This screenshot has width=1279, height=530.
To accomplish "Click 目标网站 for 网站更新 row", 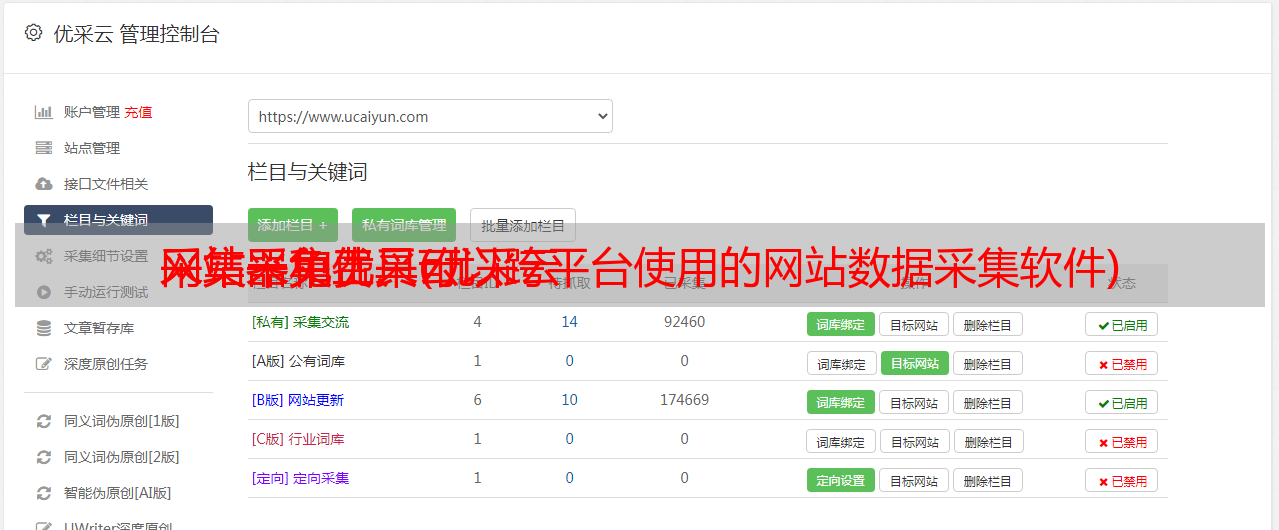I will pyautogui.click(x=914, y=402).
